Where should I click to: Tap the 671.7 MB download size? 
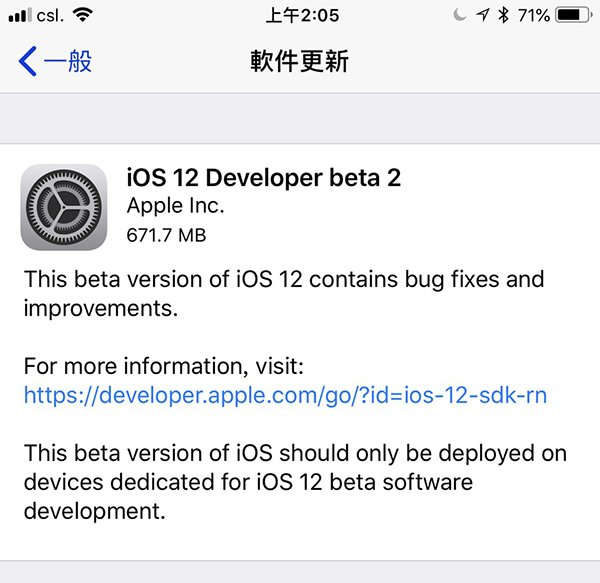coord(166,237)
